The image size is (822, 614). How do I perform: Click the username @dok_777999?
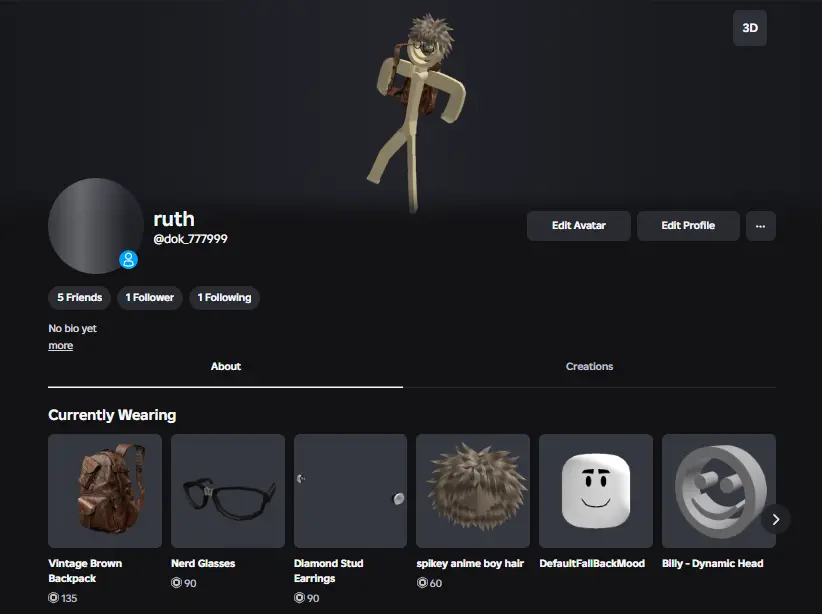190,239
